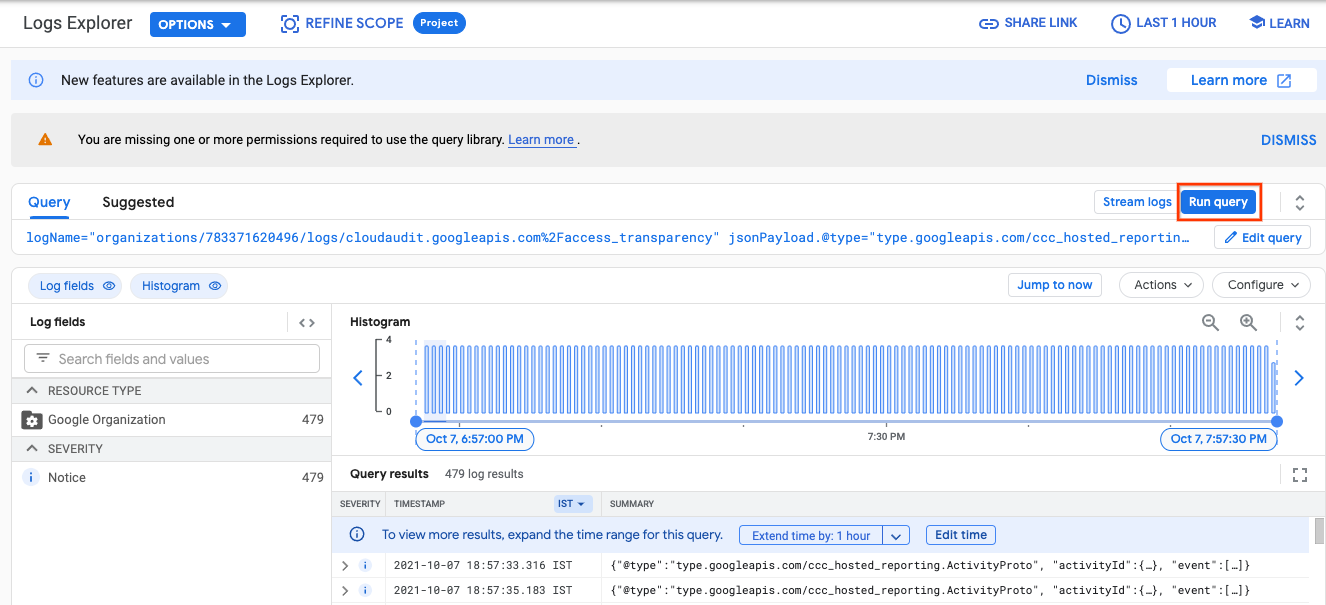
Task: Collapse the Log fields panel code icon
Action: 307,322
